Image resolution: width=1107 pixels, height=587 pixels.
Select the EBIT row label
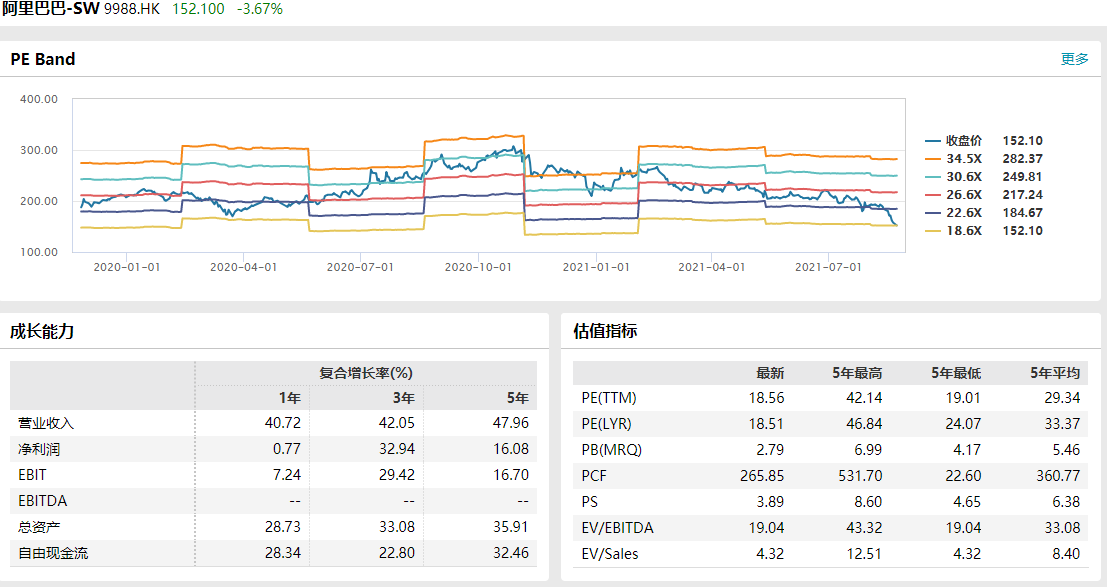coord(32,475)
